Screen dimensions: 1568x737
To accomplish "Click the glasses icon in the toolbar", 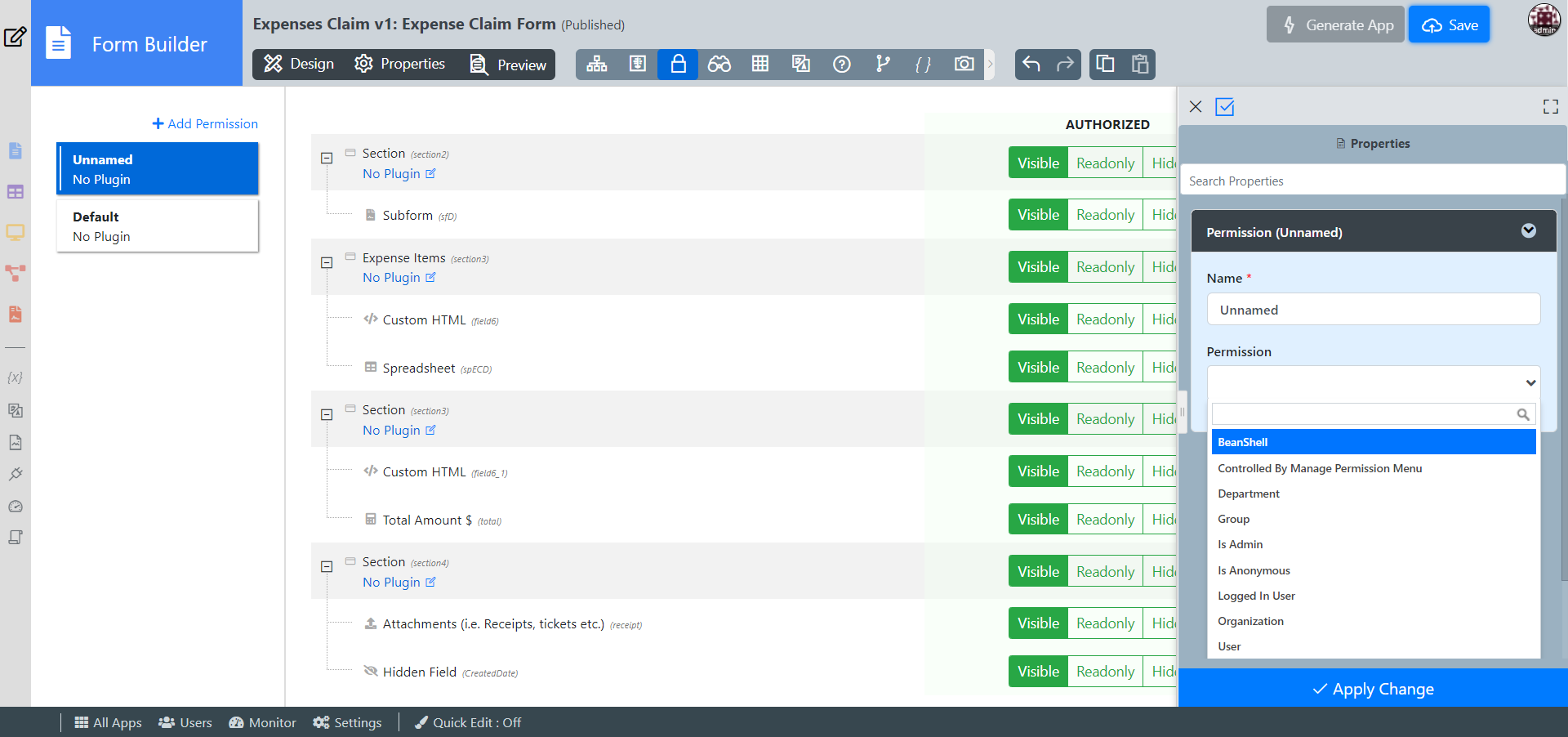I will click(x=719, y=64).
